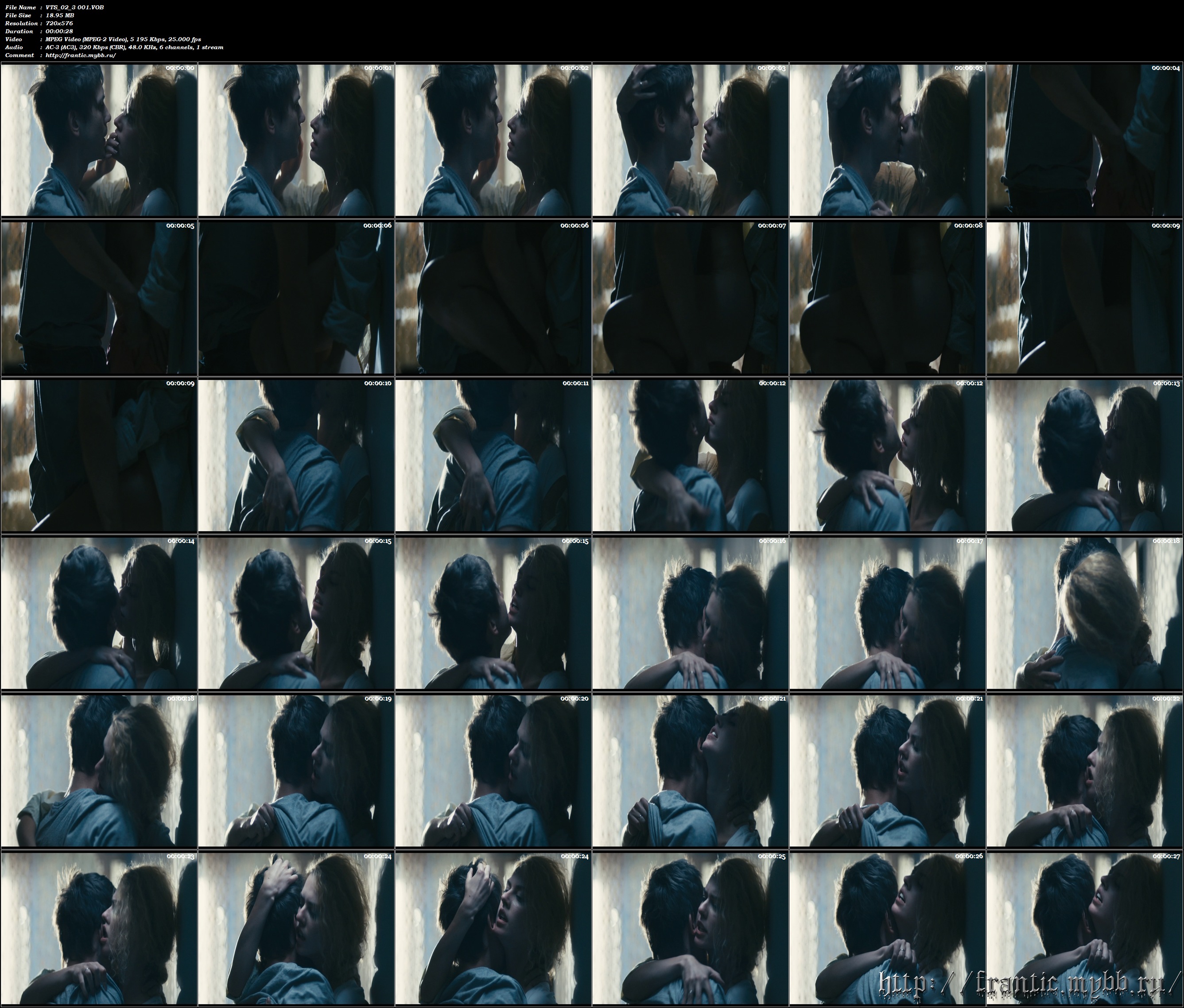Click the Comment URL in the header
The height and width of the screenshot is (1008, 1184).
coord(81,55)
